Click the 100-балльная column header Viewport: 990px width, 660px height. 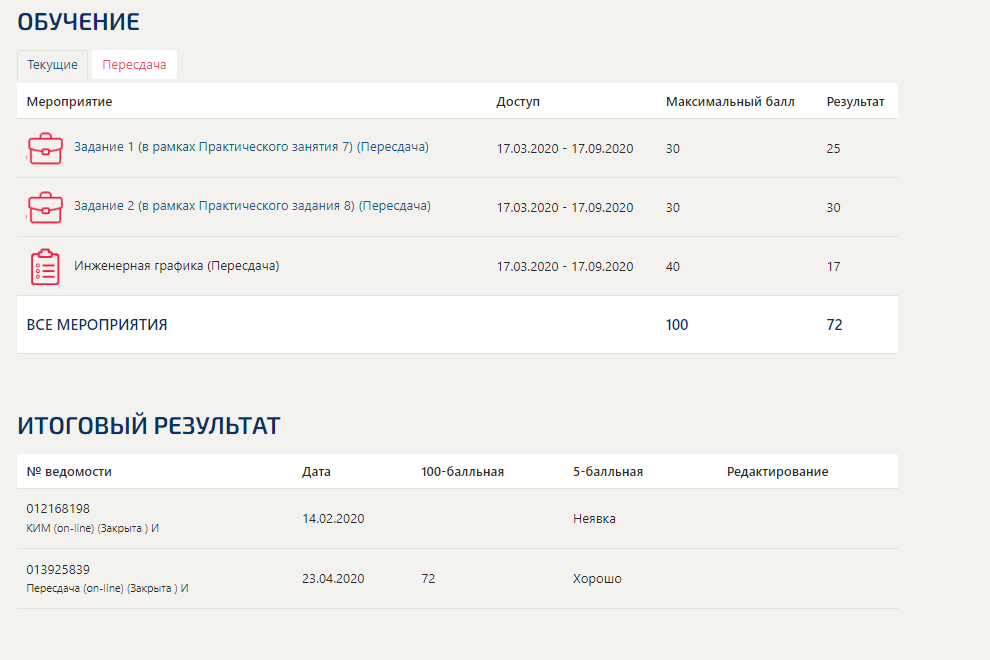(462, 472)
